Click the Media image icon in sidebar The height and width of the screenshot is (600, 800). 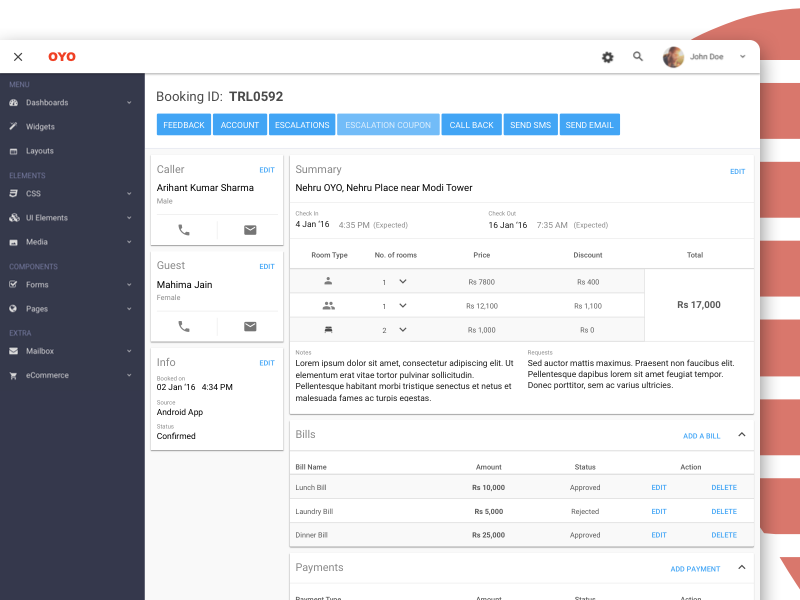coord(14,242)
